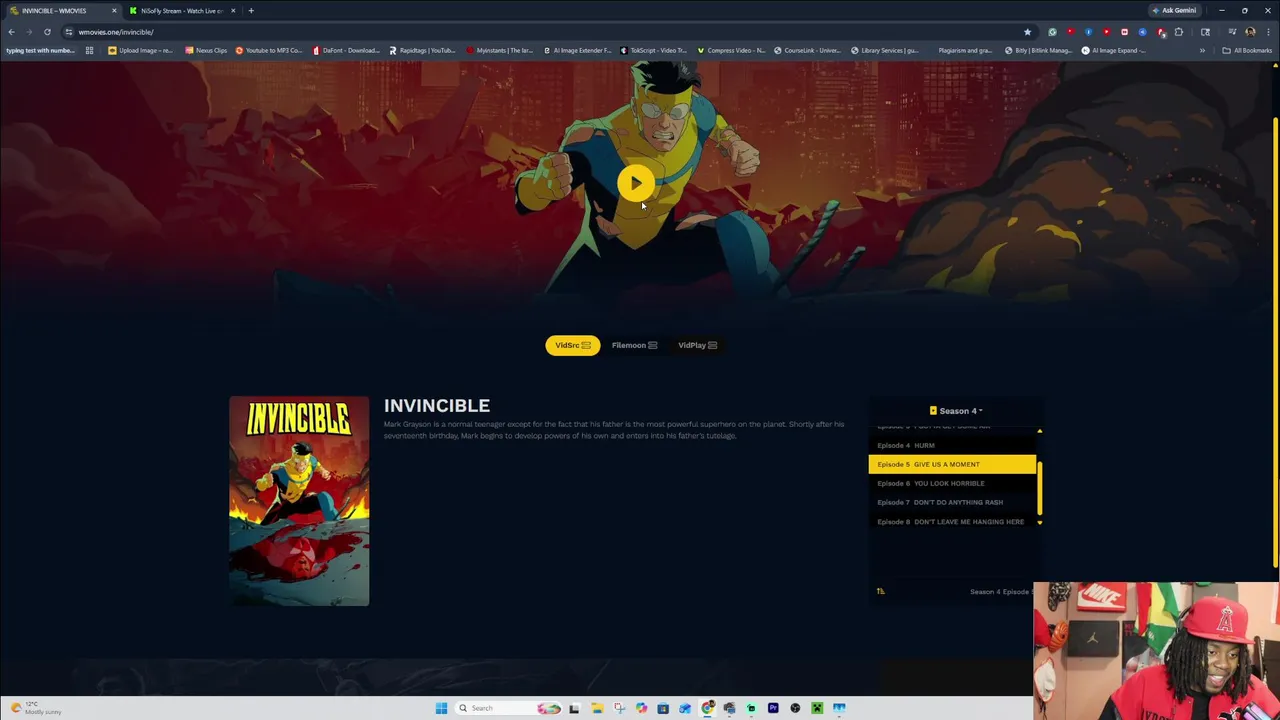Open the CourseLink bookmark
This screenshot has width=1280, height=720.
tap(808, 50)
